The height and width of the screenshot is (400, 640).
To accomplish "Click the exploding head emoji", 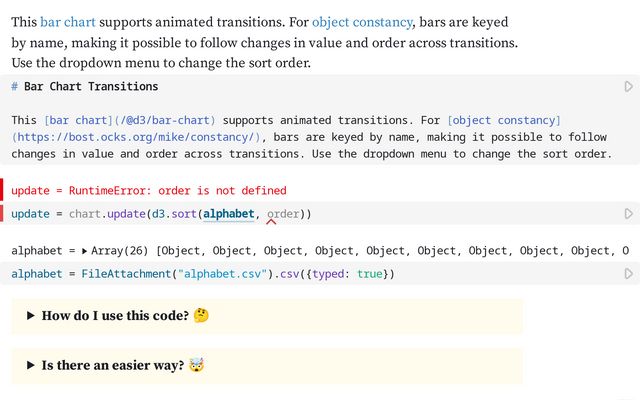I will pyautogui.click(x=199, y=366).
